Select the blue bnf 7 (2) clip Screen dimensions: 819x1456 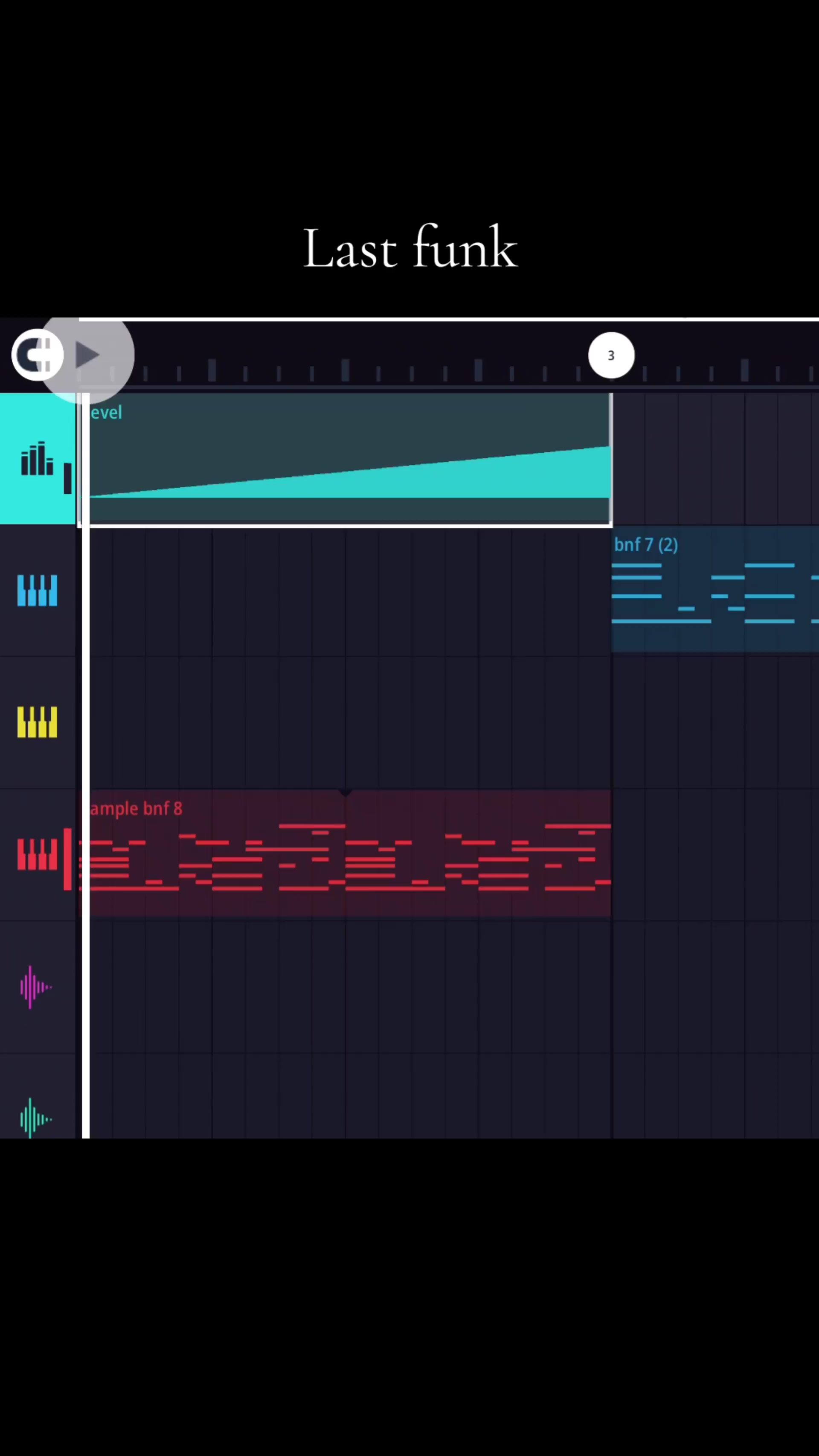point(715,589)
